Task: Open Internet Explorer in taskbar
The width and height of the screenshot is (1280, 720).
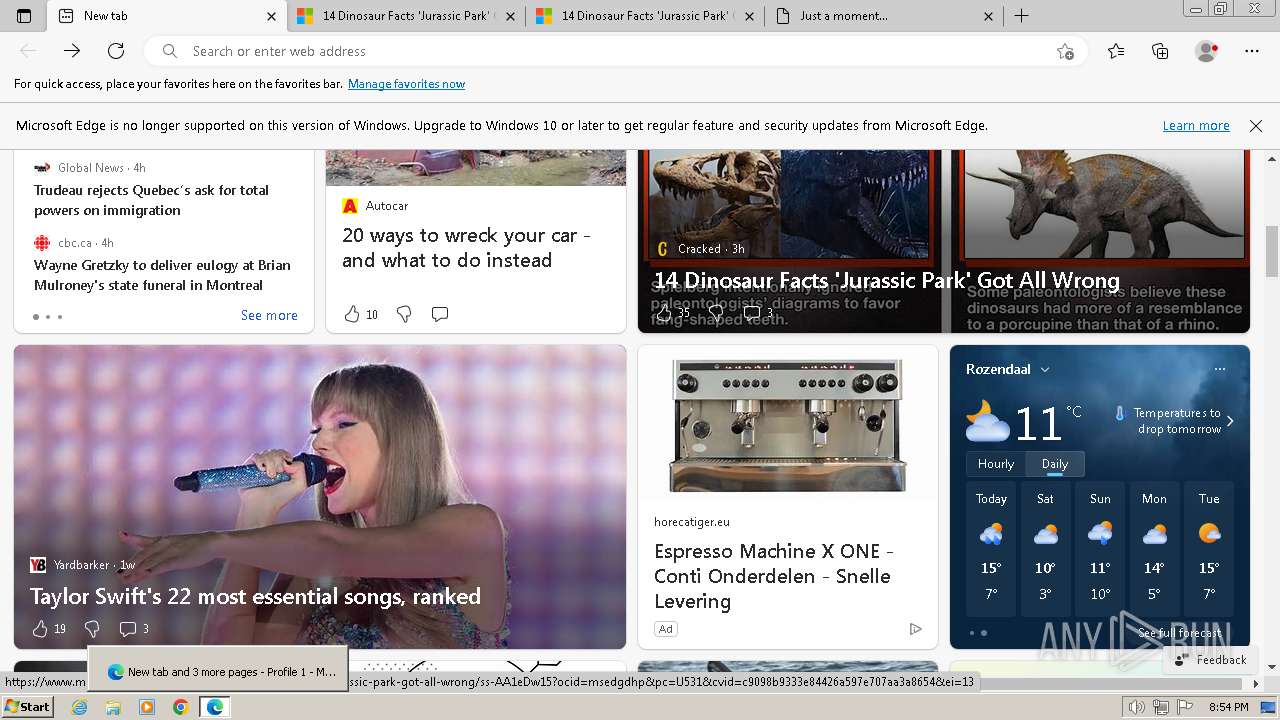Action: click(x=80, y=707)
